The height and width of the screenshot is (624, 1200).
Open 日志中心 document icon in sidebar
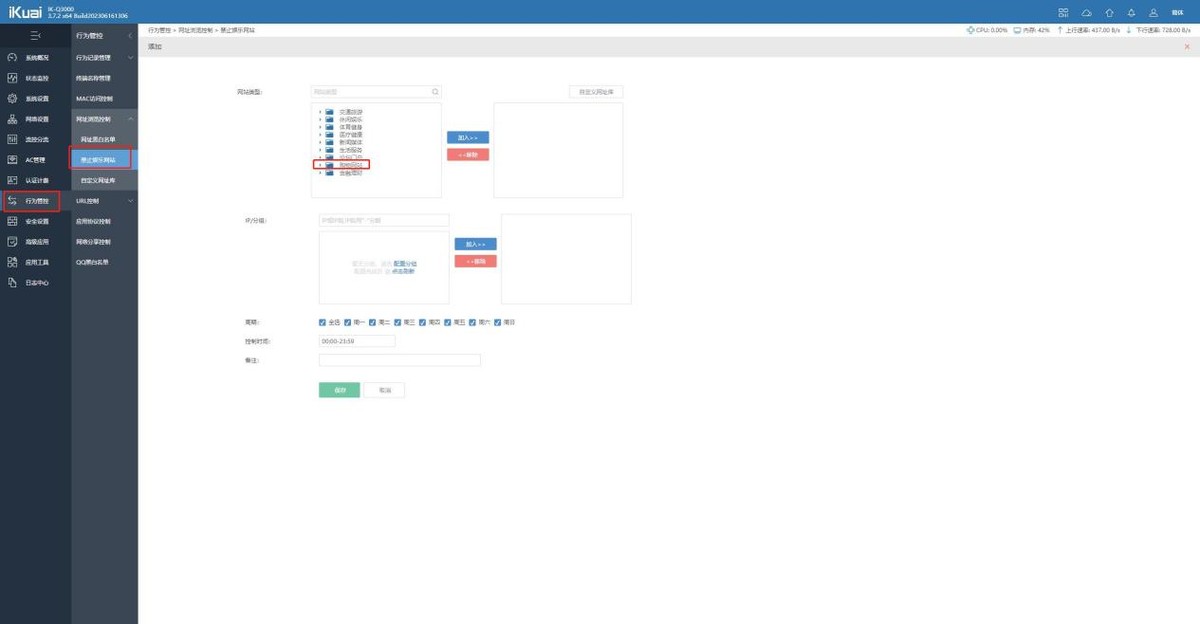pos(12,283)
